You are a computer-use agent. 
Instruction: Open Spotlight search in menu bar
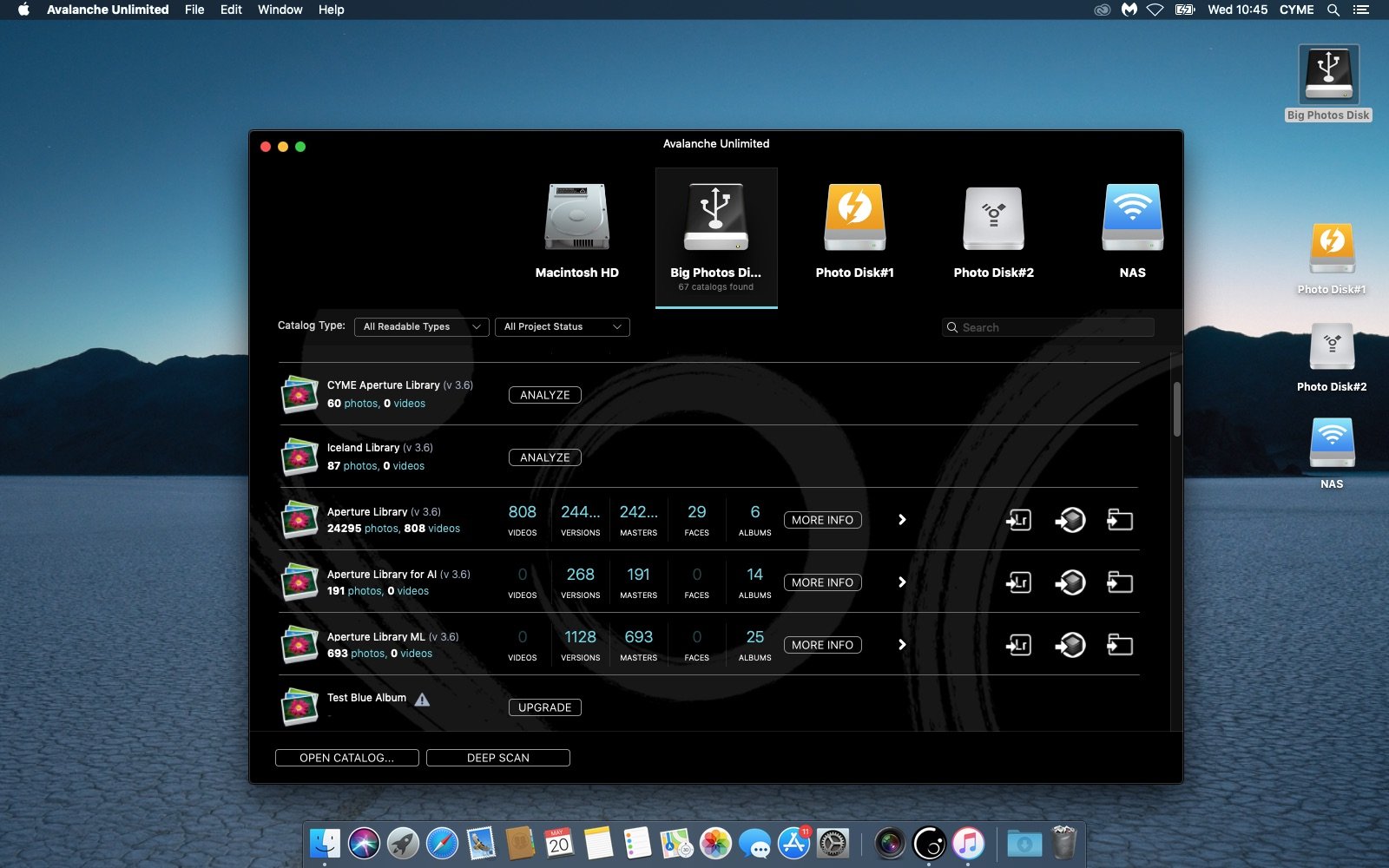[1333, 10]
